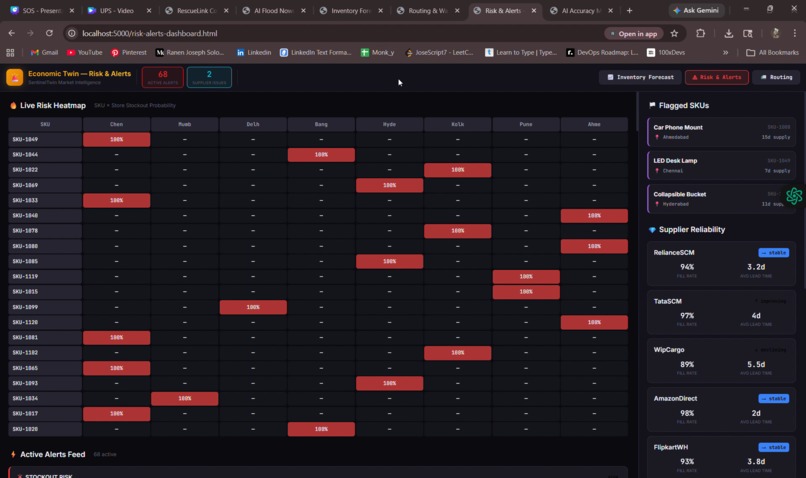Reload the risk alerts dashboard page
Image resolution: width=806 pixels, height=478 pixels.
[x=49, y=33]
